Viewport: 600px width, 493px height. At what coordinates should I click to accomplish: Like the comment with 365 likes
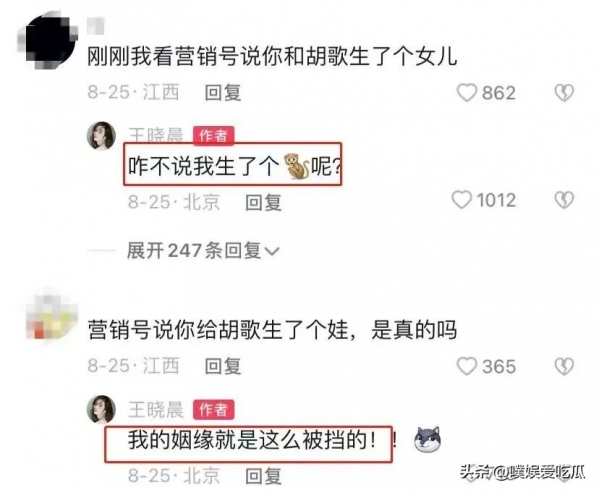tap(467, 367)
